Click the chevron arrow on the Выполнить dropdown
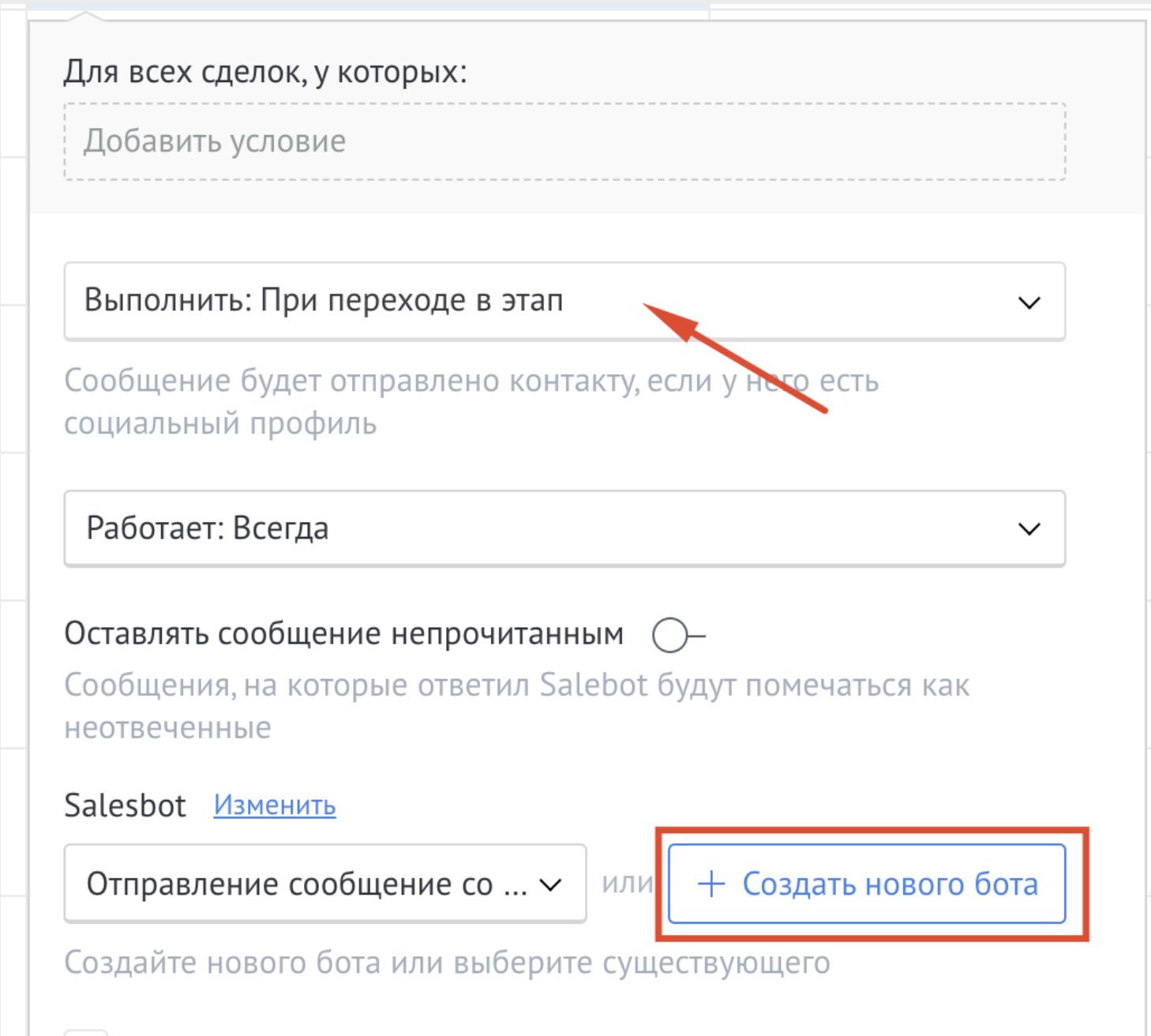Screen dimensions: 1151x1036 coord(1029,302)
